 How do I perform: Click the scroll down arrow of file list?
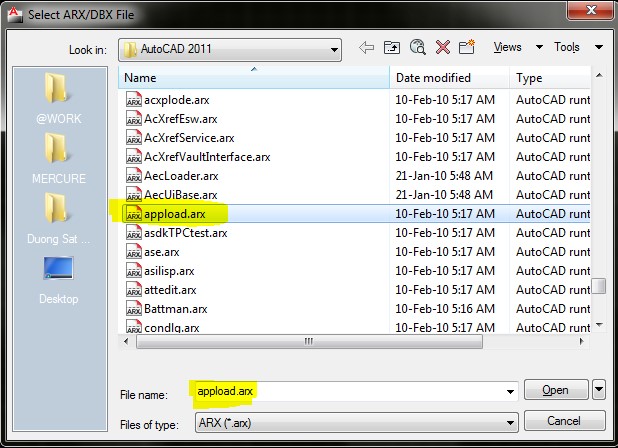click(599, 325)
